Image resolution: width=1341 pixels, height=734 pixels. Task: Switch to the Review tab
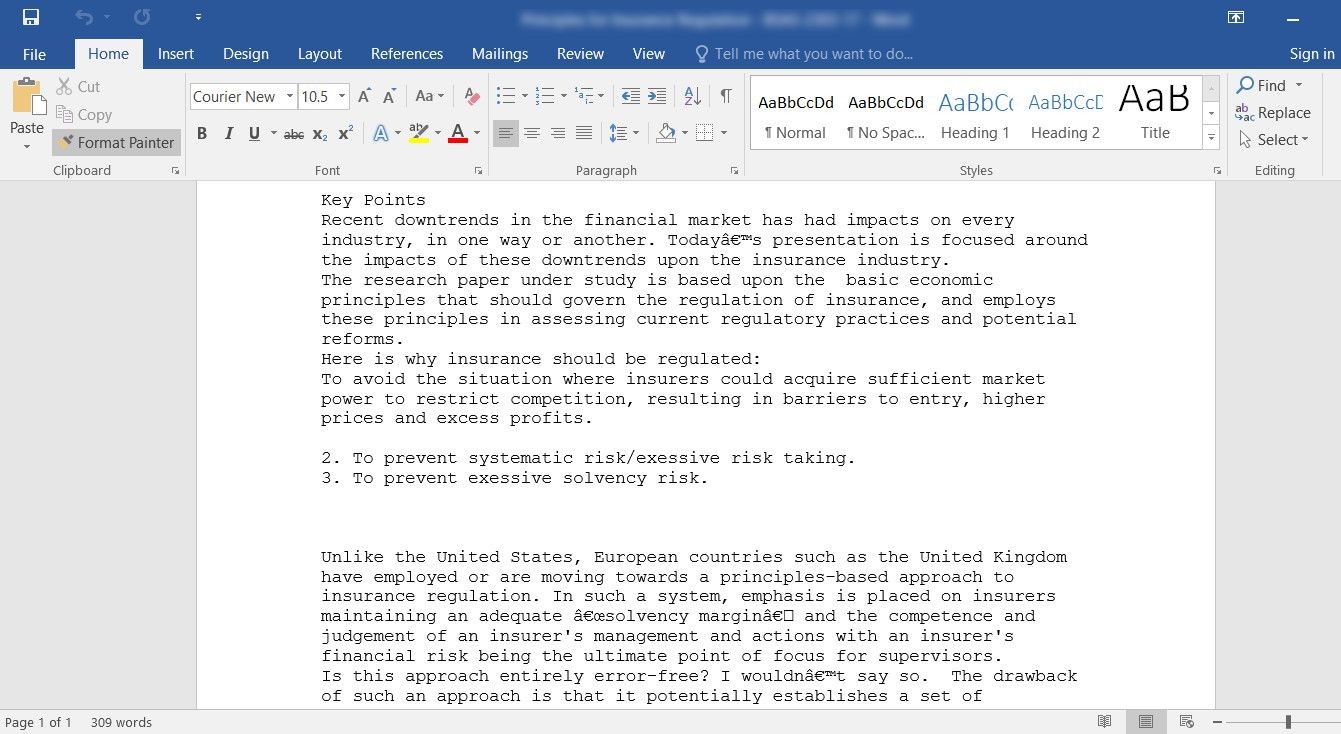click(x=581, y=54)
